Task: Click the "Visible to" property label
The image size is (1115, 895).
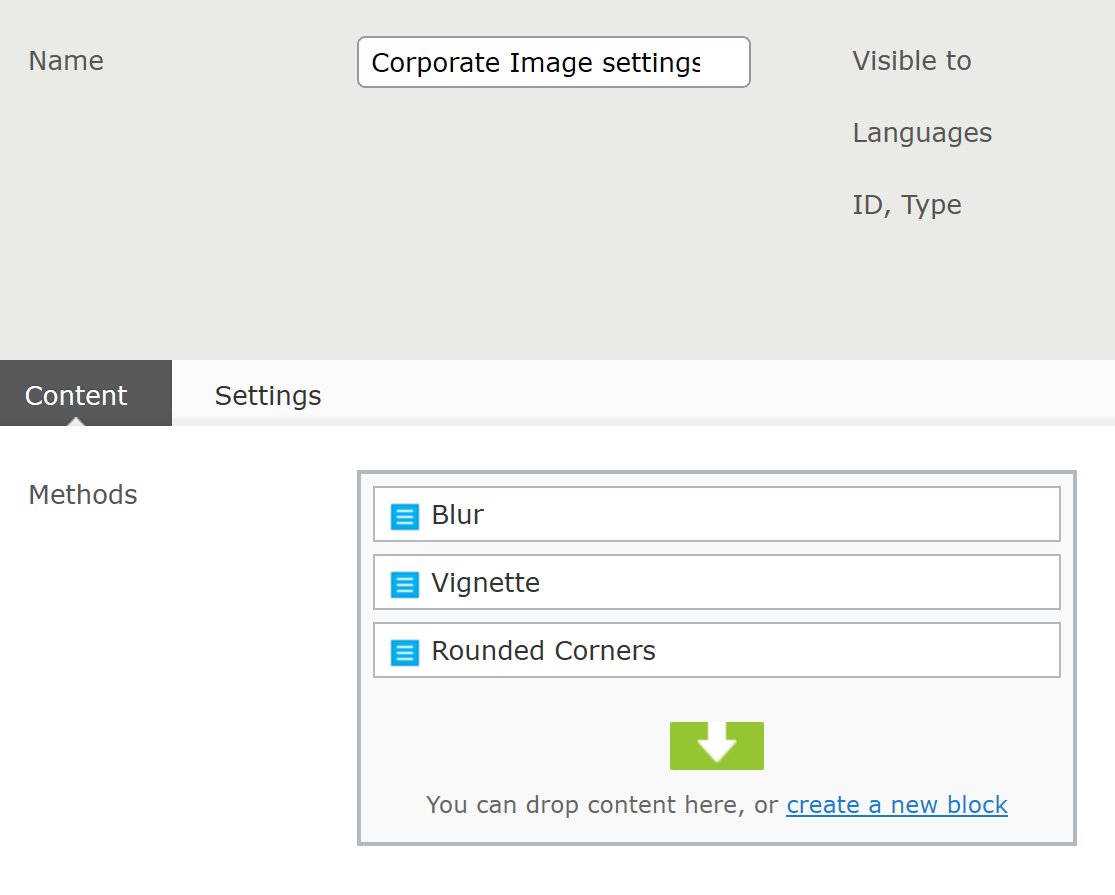Action: click(911, 61)
